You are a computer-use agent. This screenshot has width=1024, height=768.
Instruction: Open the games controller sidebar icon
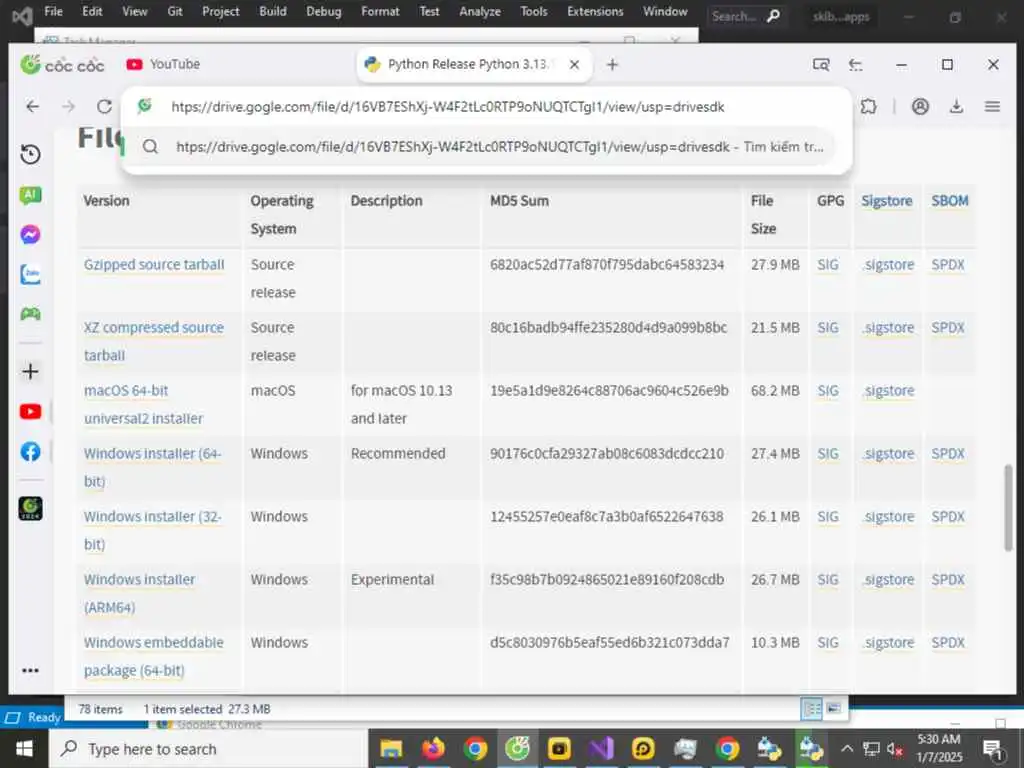click(31, 314)
